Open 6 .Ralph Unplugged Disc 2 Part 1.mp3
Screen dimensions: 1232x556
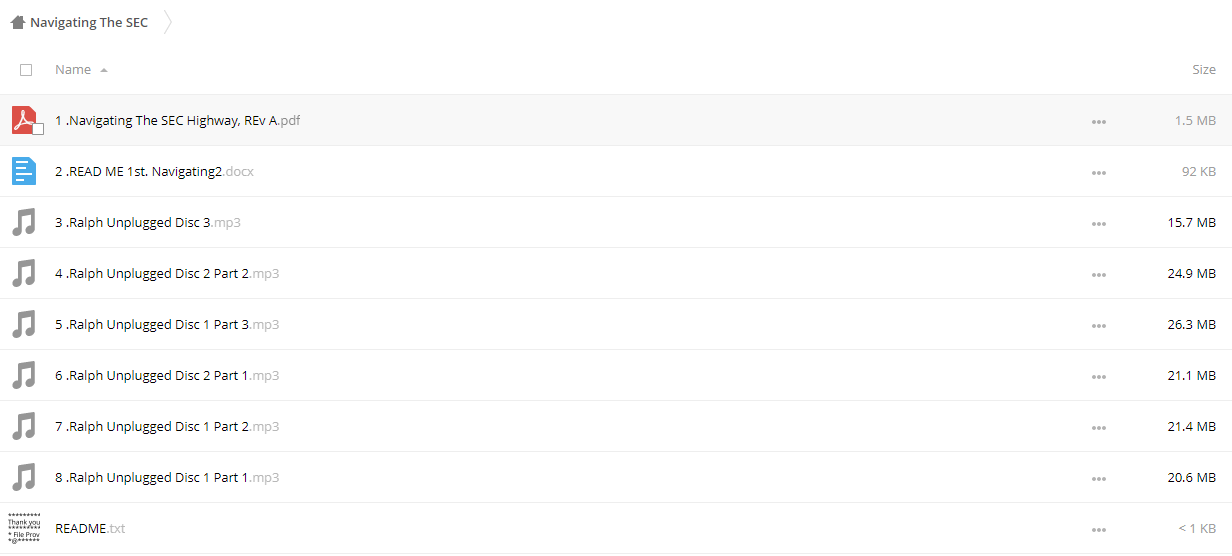coord(167,376)
